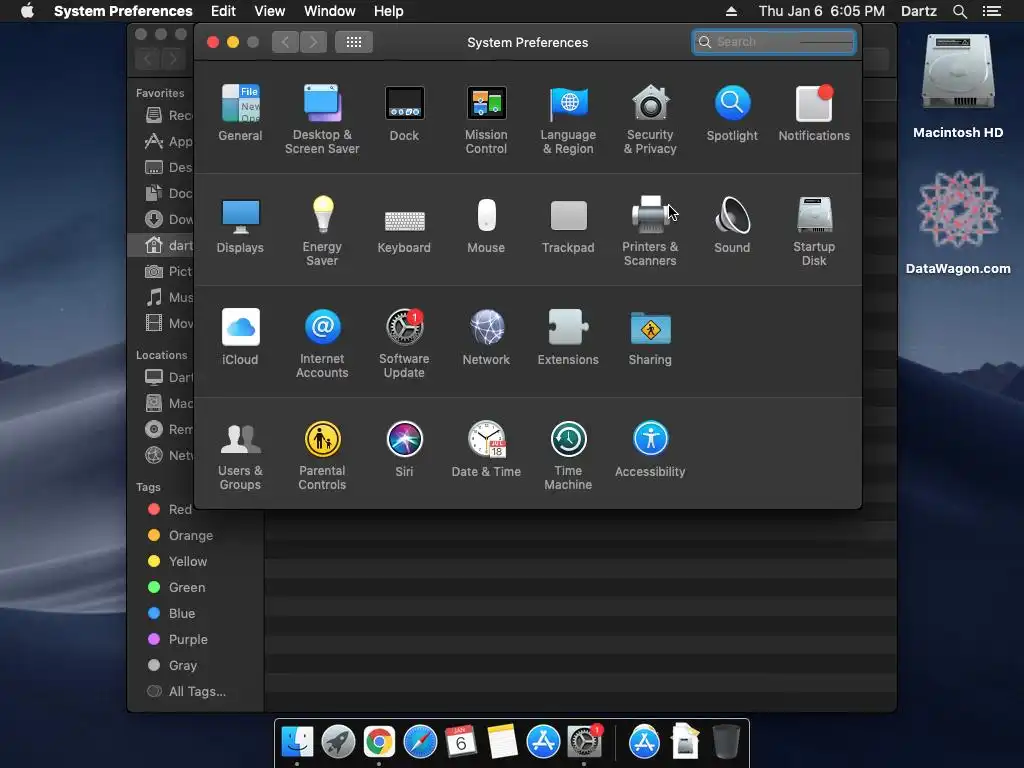Open Date & Time preferences
Screen dimensions: 1024x768
pos(486,449)
